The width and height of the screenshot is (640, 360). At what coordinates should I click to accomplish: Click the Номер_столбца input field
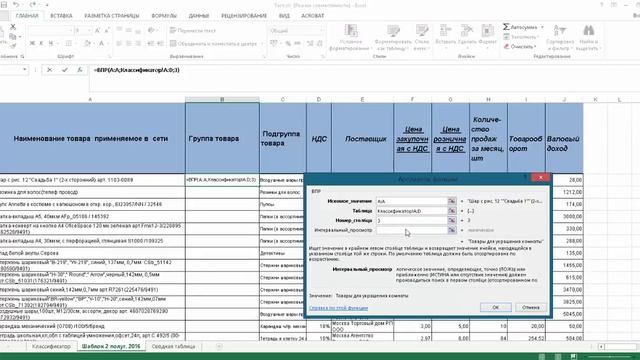[x=411, y=220]
